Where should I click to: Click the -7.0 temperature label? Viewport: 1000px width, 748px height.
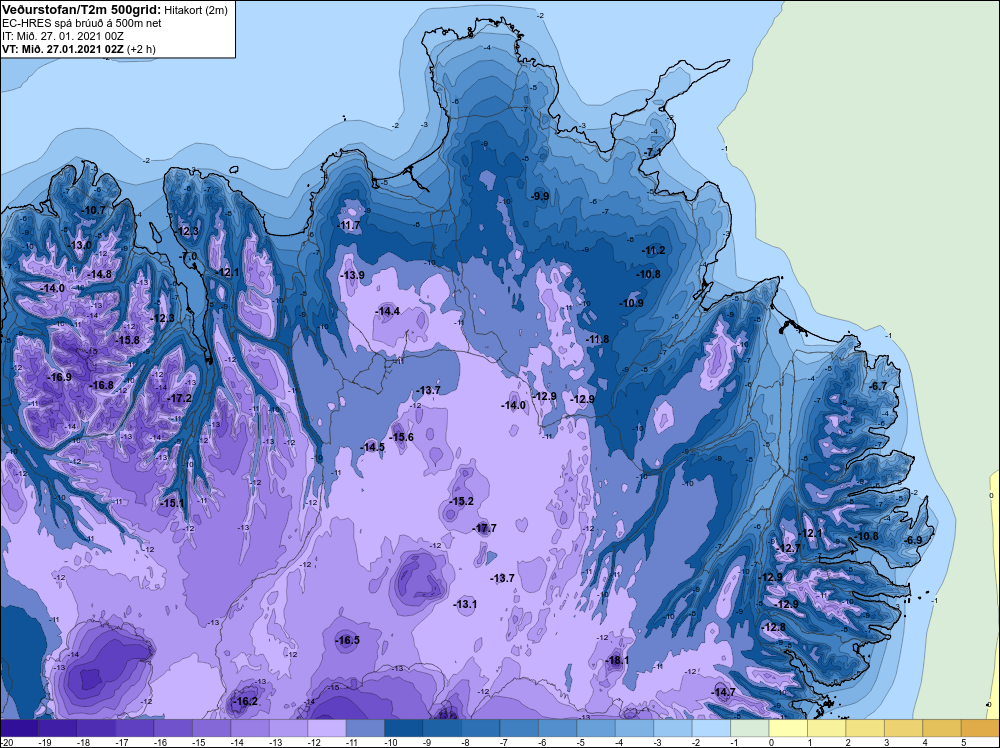click(189, 256)
